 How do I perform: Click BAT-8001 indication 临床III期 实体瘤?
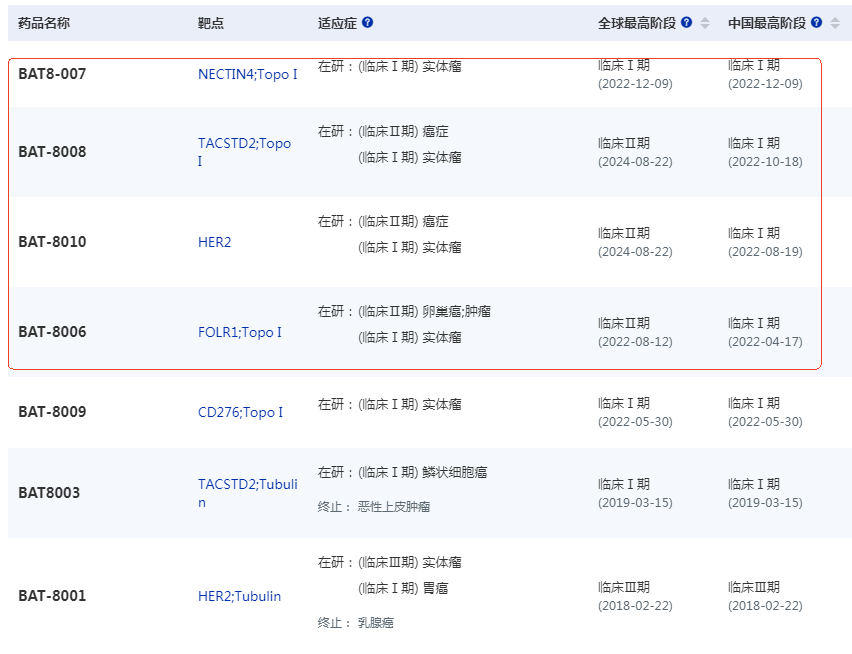pos(410,562)
